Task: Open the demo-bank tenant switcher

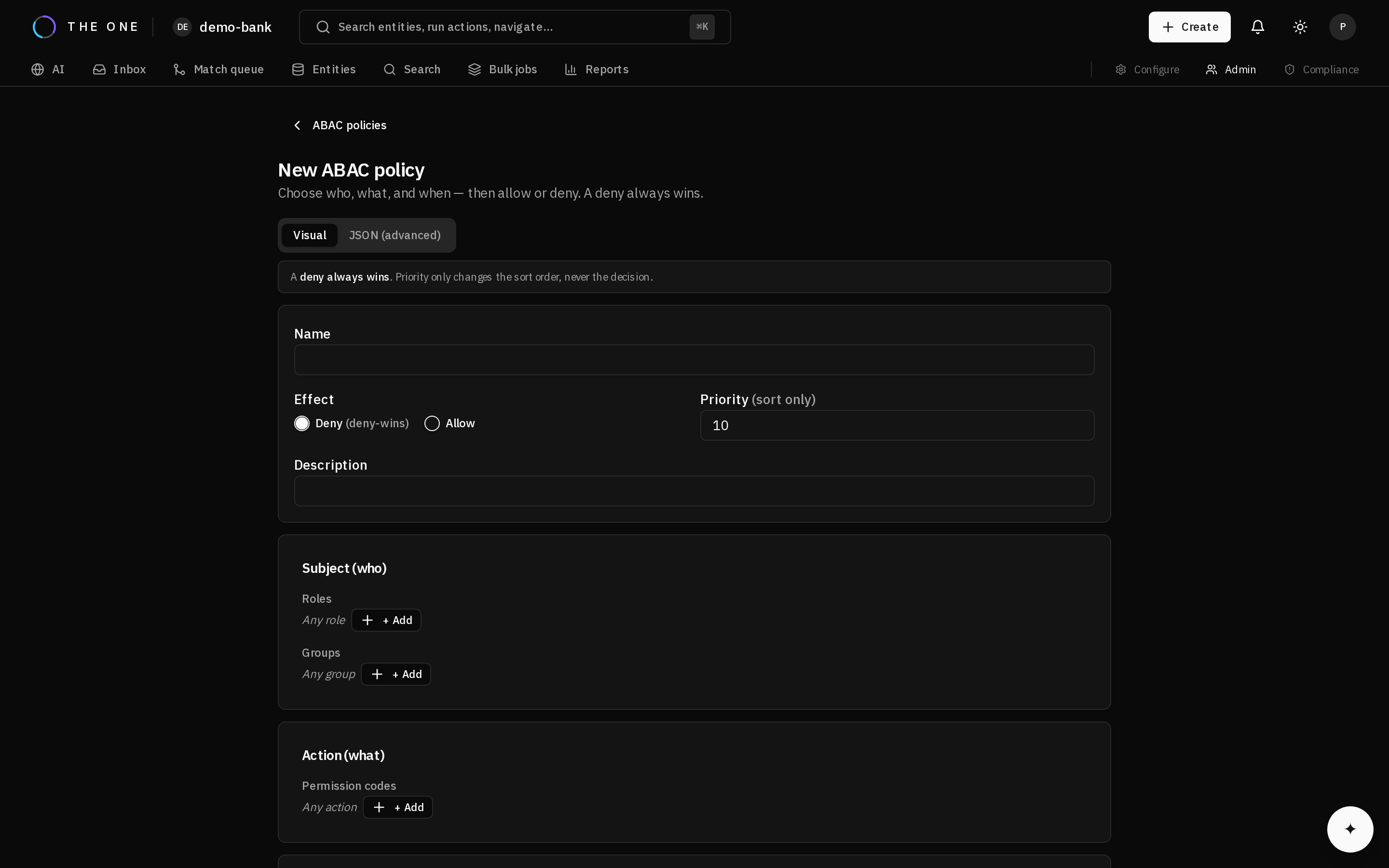Action: (x=223, y=27)
